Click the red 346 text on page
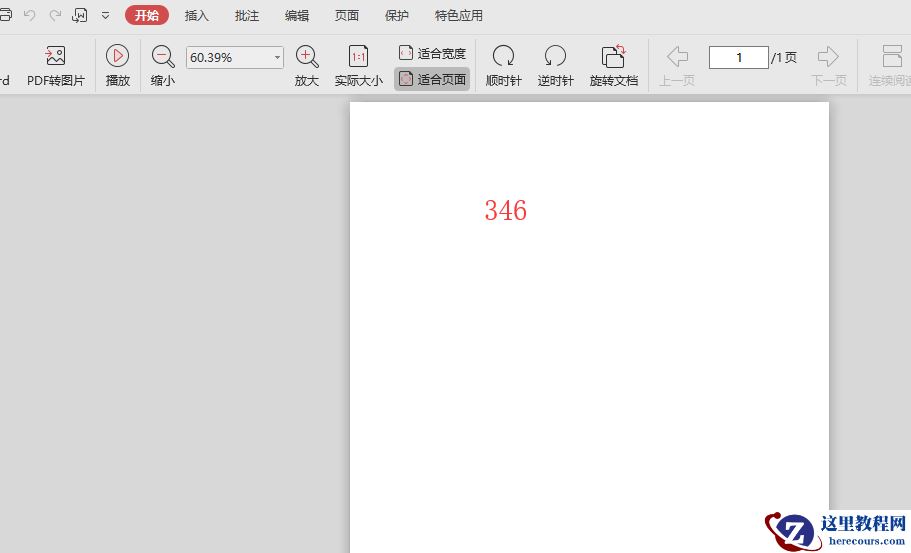 pyautogui.click(x=505, y=210)
